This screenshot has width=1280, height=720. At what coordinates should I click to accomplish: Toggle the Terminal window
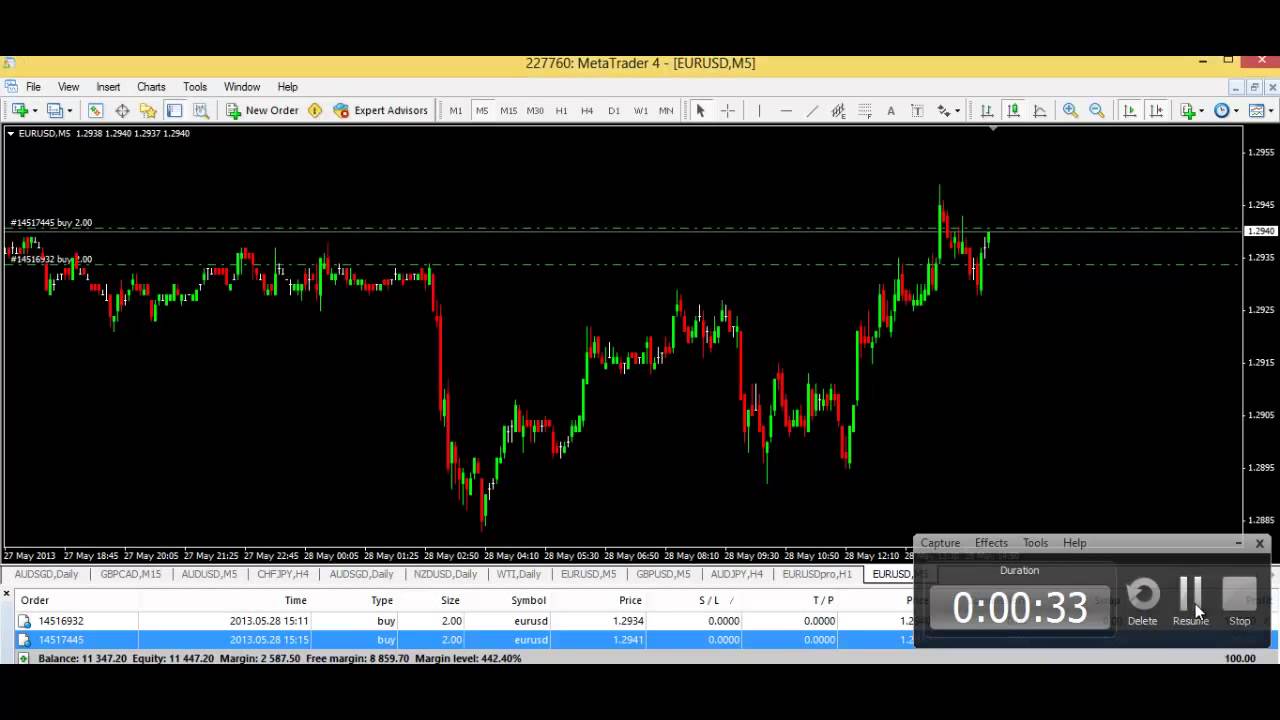174,110
